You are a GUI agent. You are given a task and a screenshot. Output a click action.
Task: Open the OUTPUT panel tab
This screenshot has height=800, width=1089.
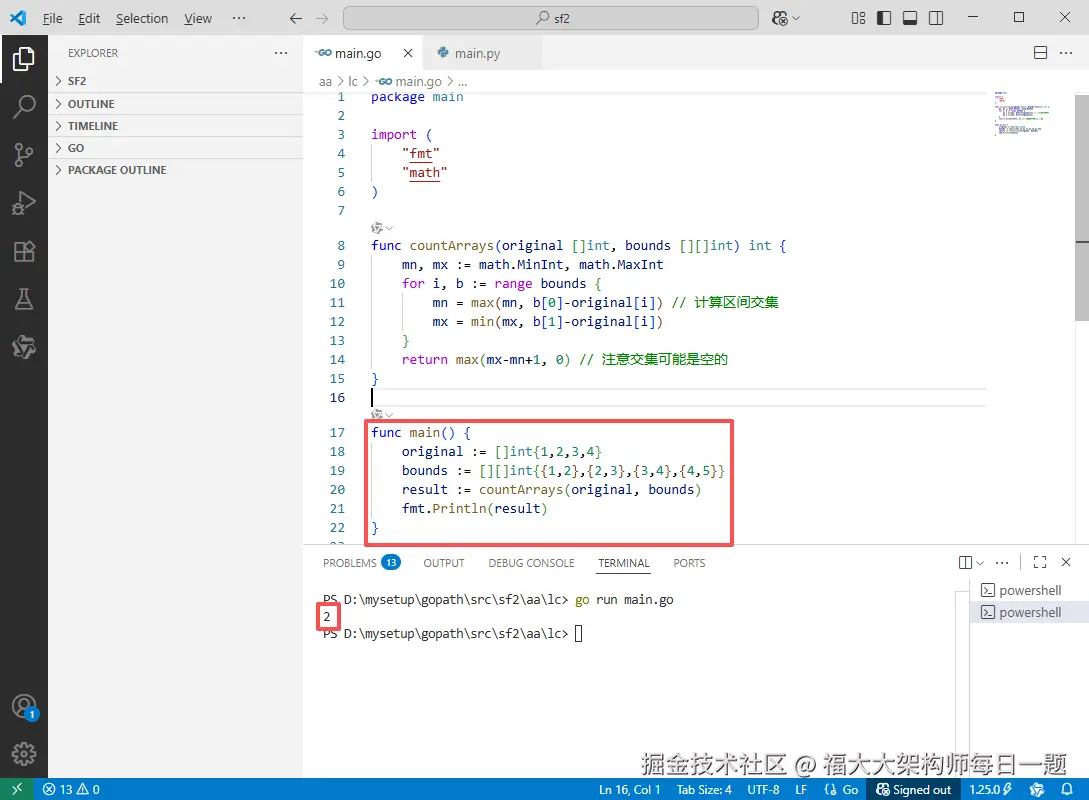click(x=444, y=562)
